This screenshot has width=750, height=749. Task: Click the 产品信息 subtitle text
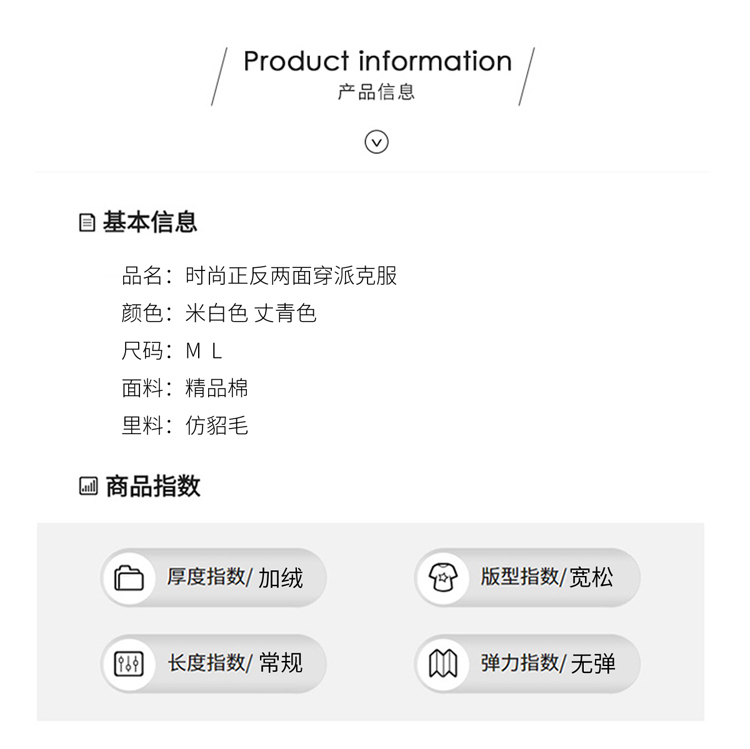[x=376, y=92]
